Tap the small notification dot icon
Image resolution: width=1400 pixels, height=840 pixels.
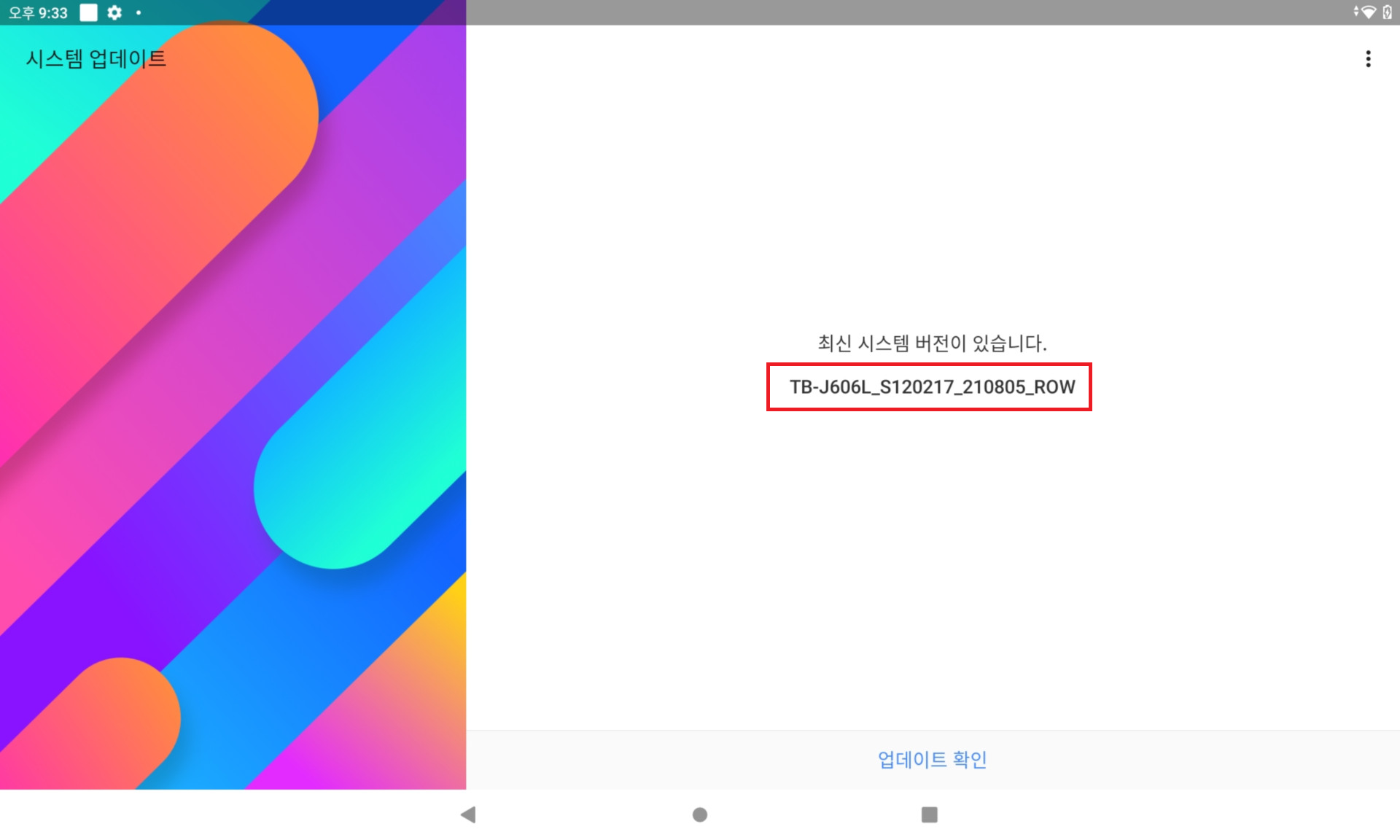coord(139,12)
